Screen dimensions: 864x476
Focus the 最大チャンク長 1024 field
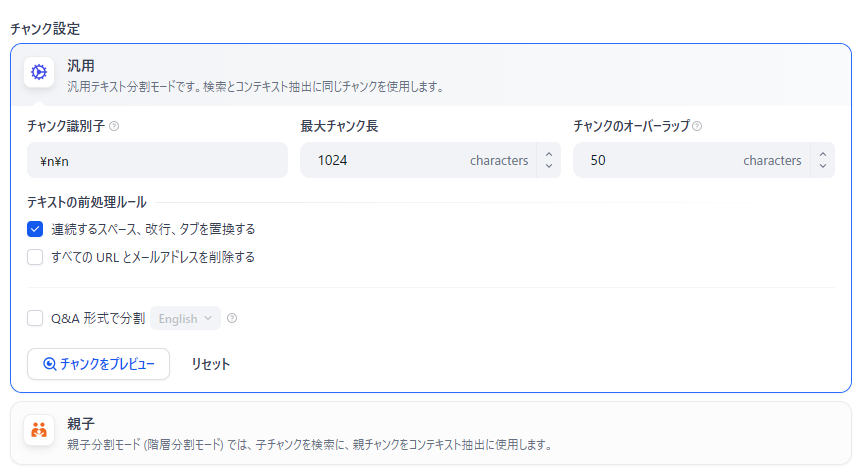click(419, 160)
